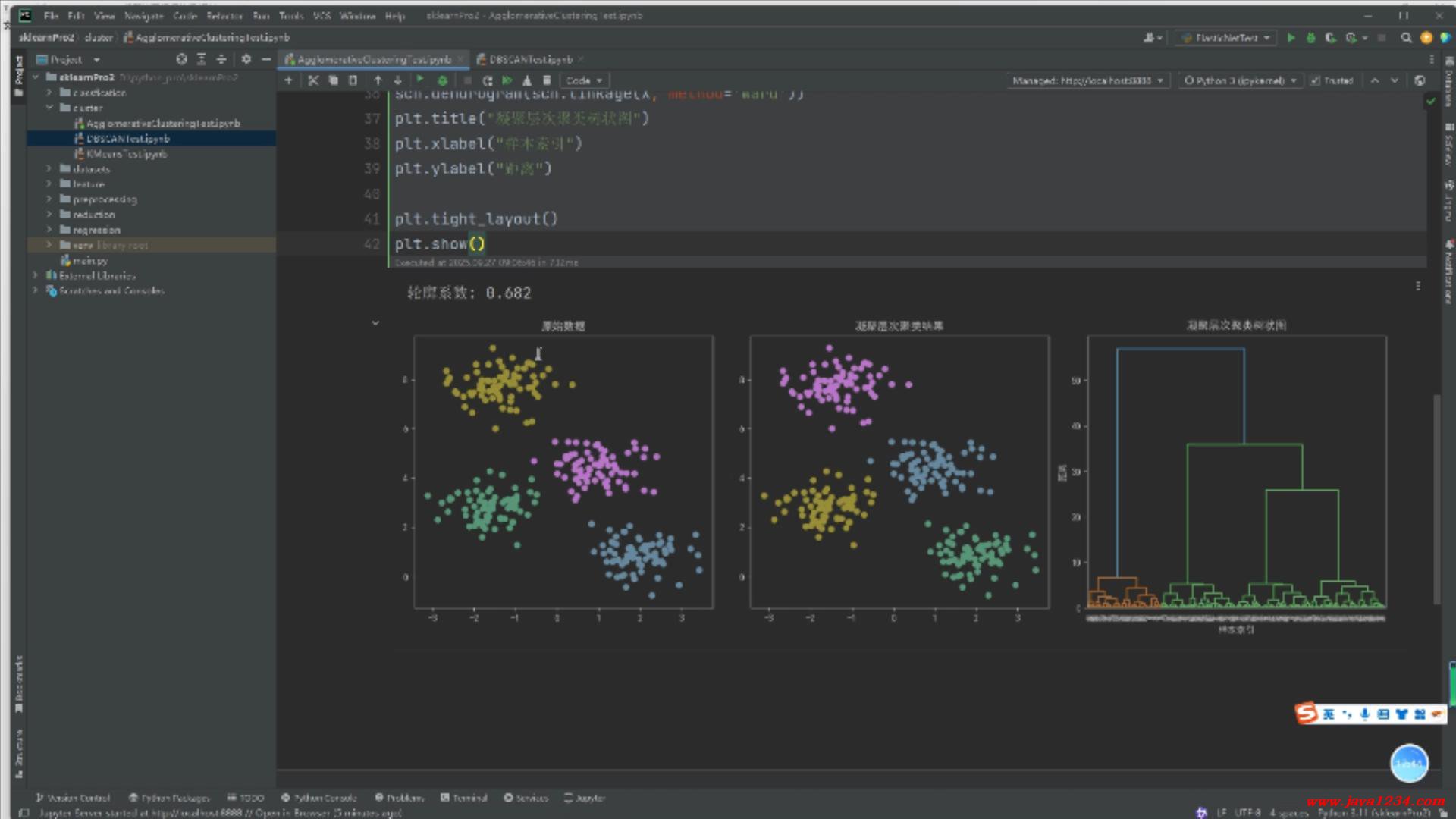Open the Terminal tool window
The width and height of the screenshot is (1456, 819).
tap(464, 798)
